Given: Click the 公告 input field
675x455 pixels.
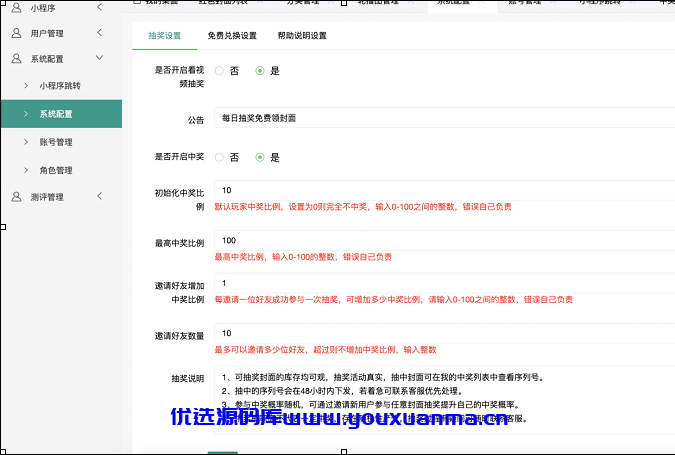Looking at the screenshot, I should 444,118.
